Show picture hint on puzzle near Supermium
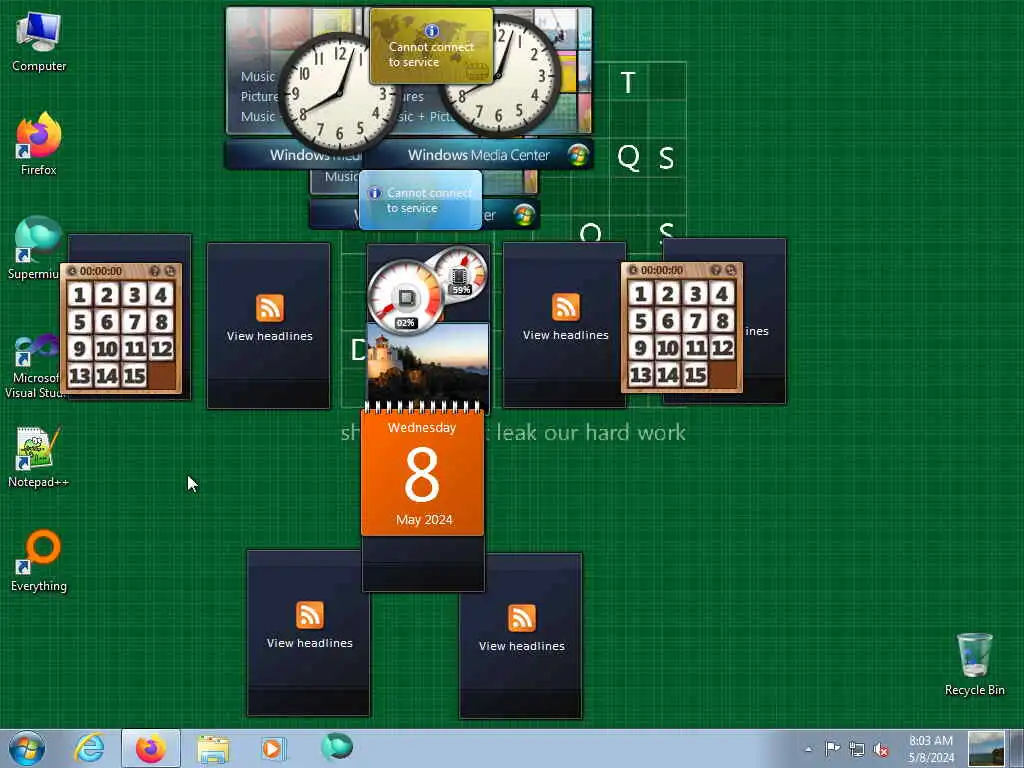This screenshot has width=1024, height=768. [155, 271]
